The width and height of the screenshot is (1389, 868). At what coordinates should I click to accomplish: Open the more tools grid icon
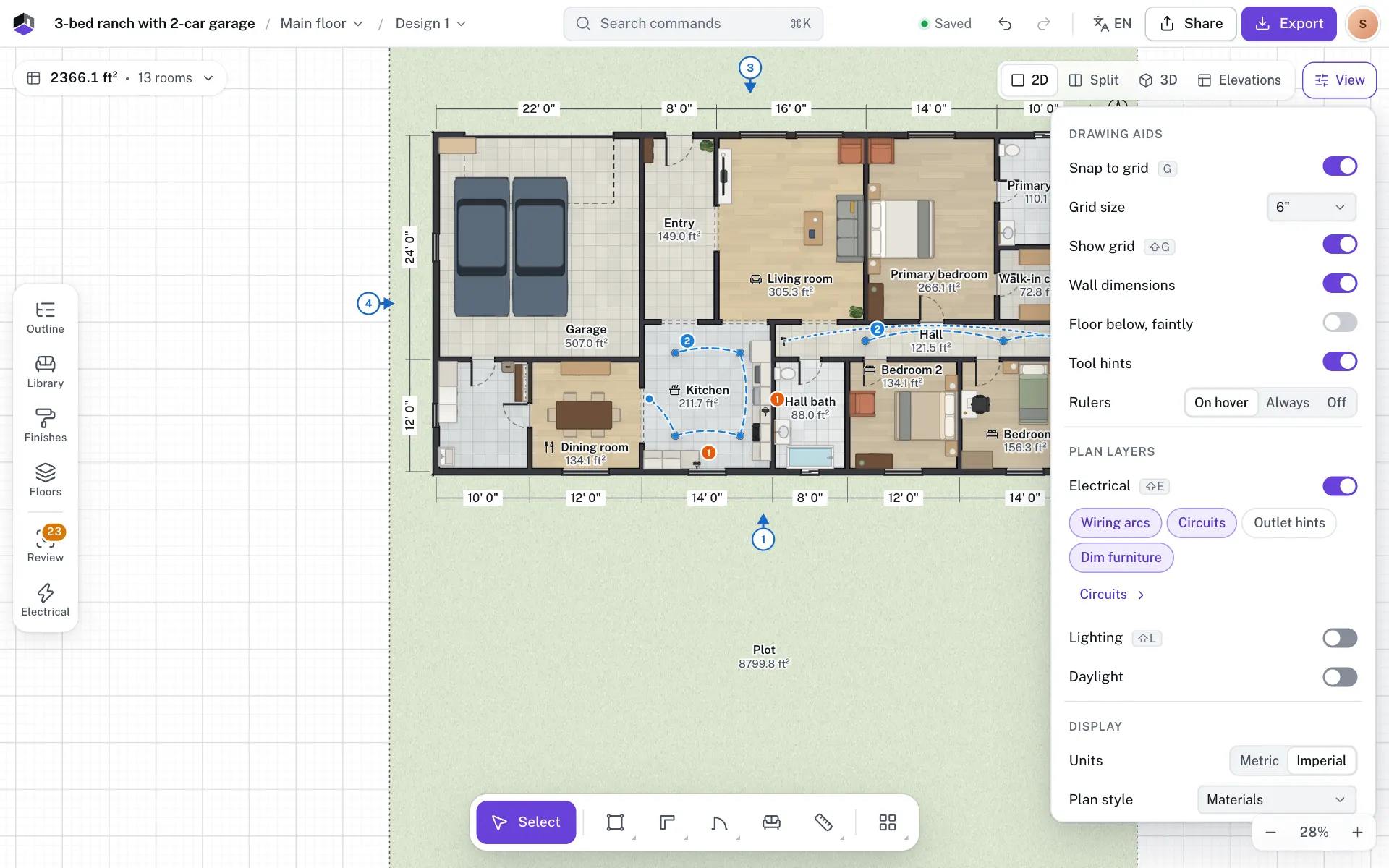(887, 822)
